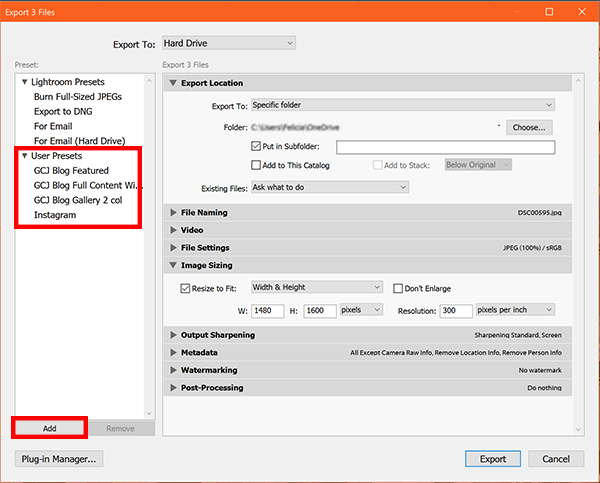Expand the Metadata section
This screenshot has width=600, height=483.
point(173,352)
